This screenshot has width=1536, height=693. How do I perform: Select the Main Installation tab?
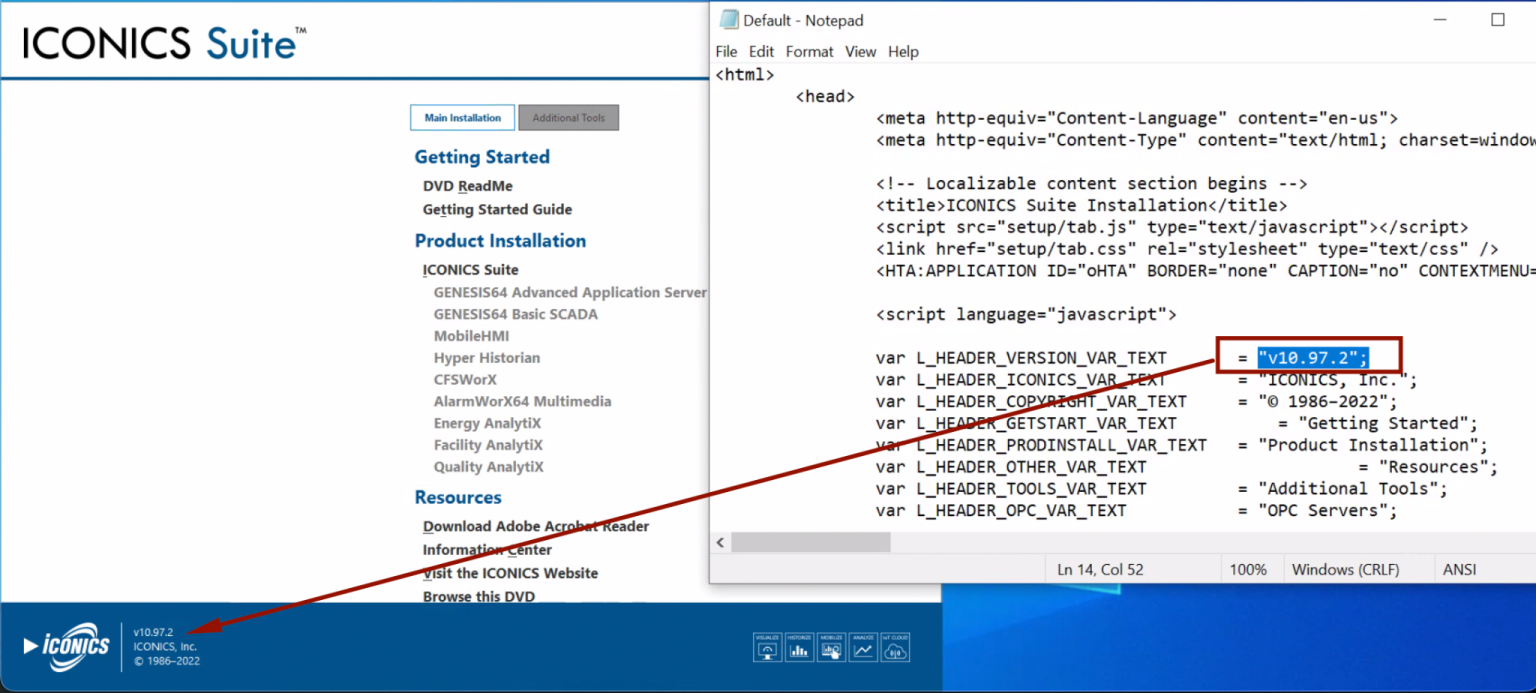point(462,118)
